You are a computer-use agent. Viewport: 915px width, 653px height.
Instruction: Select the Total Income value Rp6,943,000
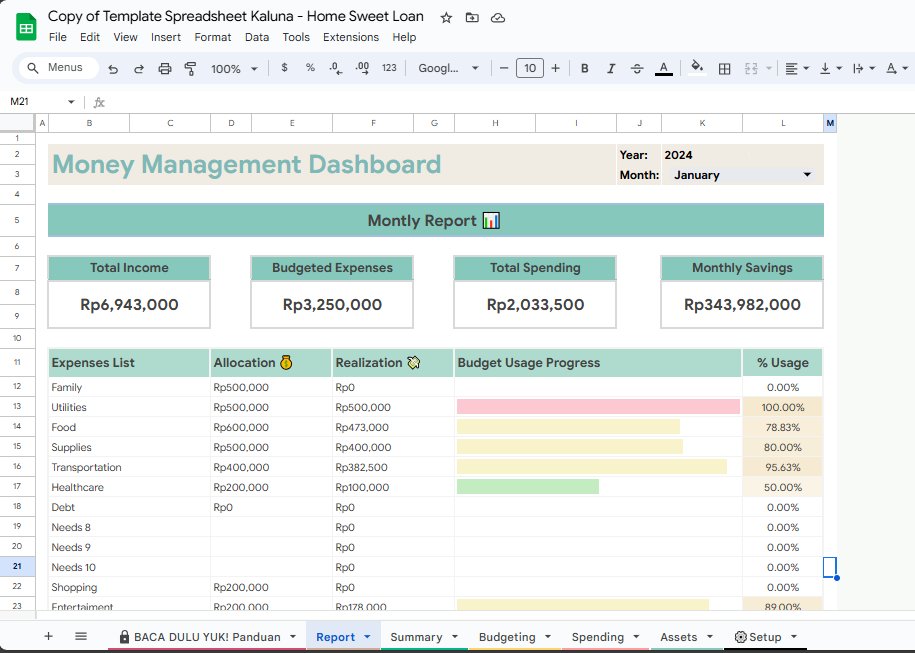click(129, 304)
